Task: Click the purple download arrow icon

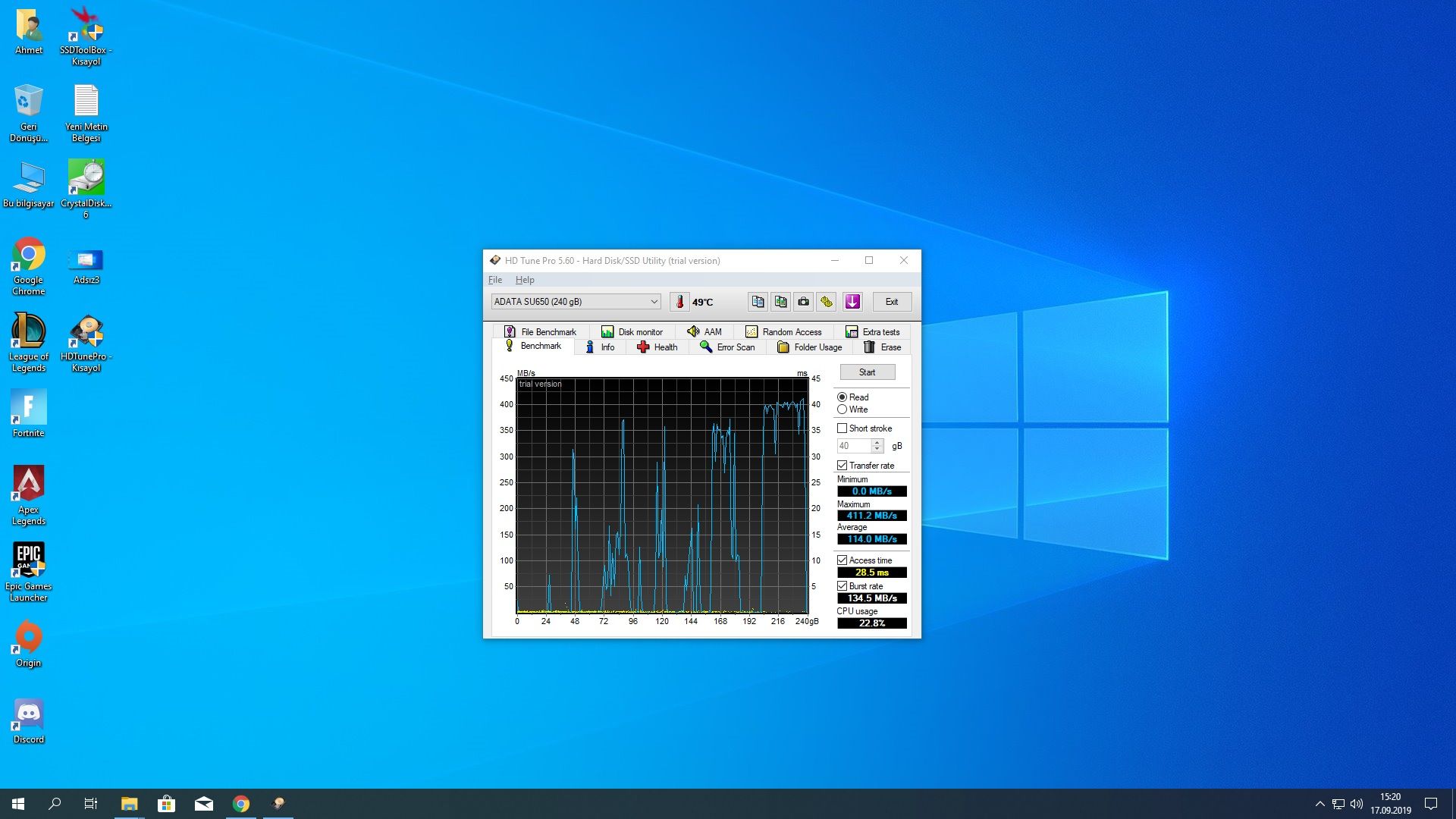Action: [852, 302]
